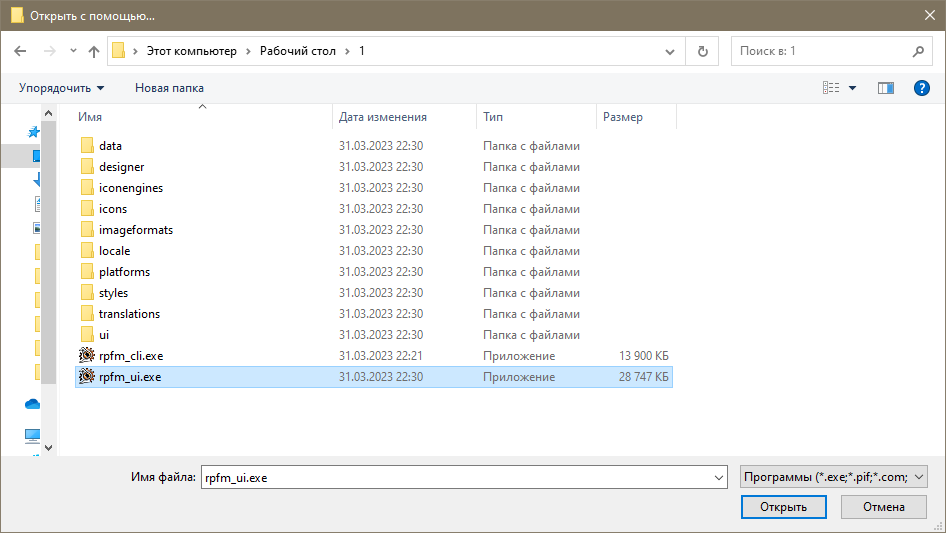The width and height of the screenshot is (946, 533).
Task: Click the sidebar scroll down arrow
Action: (49, 448)
